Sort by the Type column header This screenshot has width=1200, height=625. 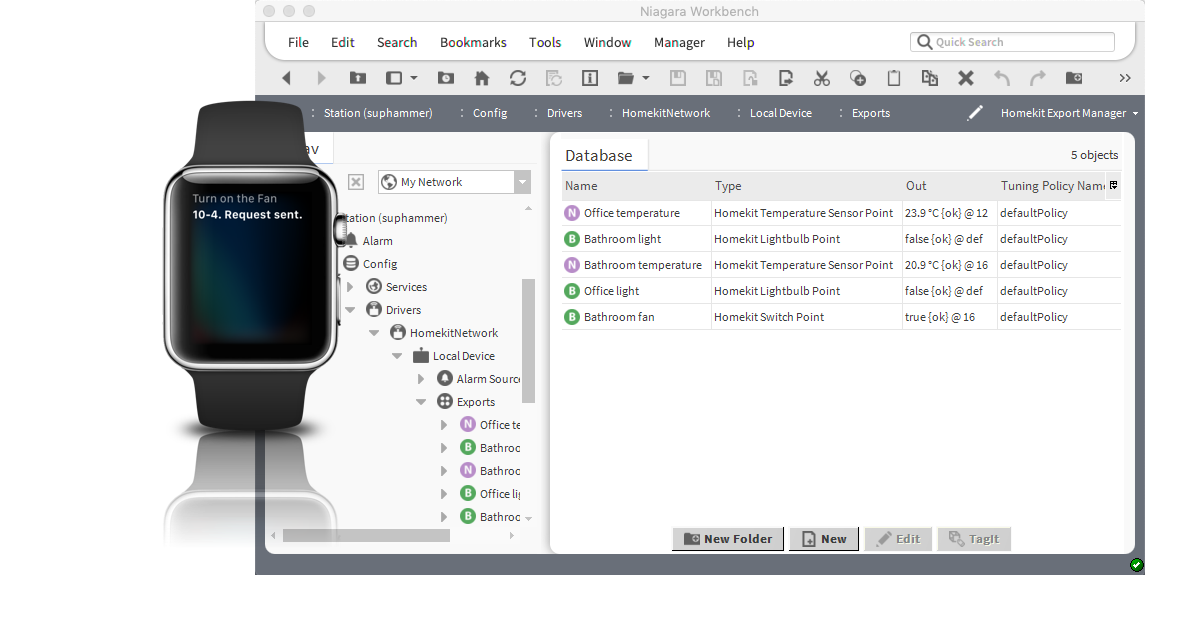pyautogui.click(x=806, y=186)
